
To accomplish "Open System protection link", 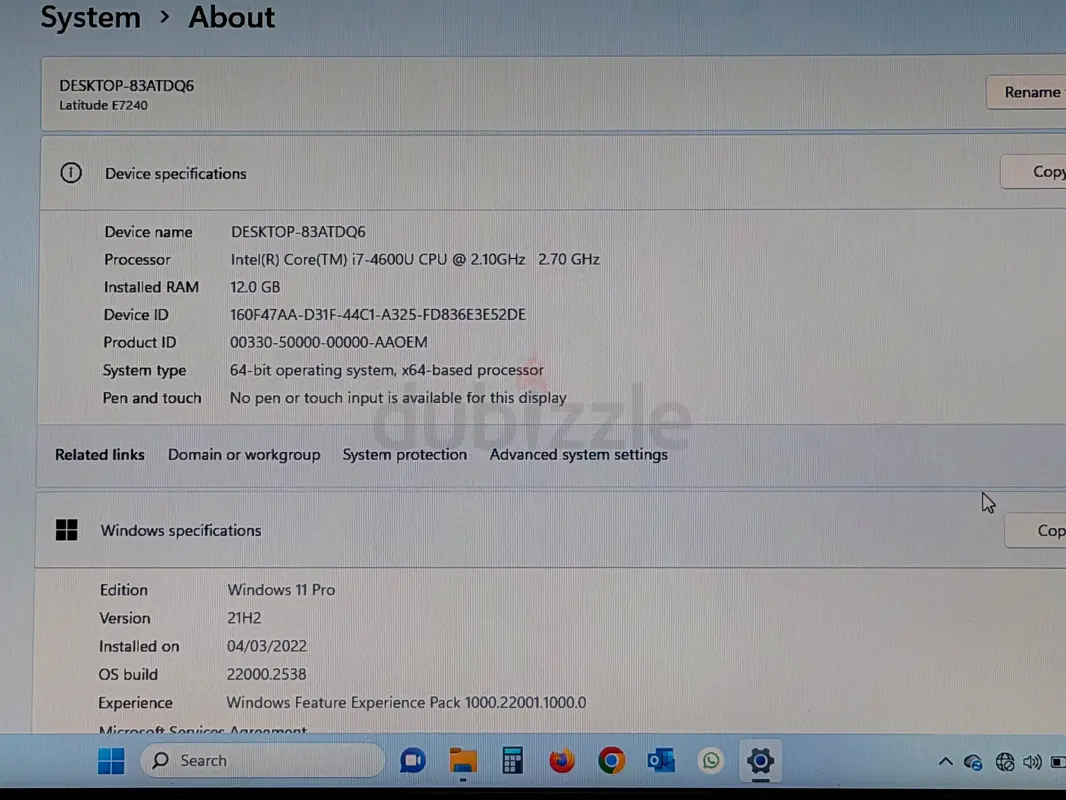I will coord(405,455).
